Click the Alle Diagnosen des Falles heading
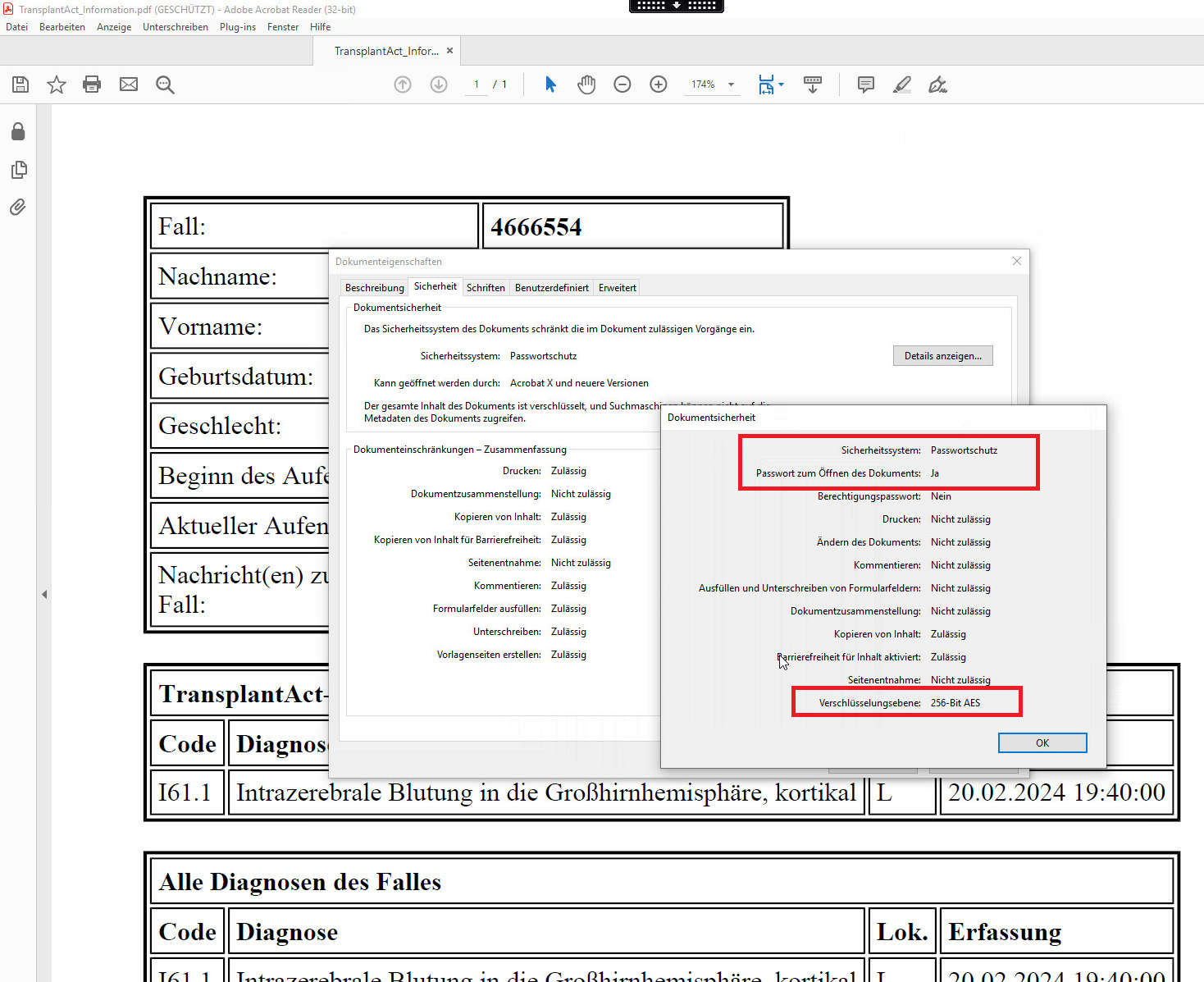Screen dimensions: 1204x982 (x=300, y=882)
